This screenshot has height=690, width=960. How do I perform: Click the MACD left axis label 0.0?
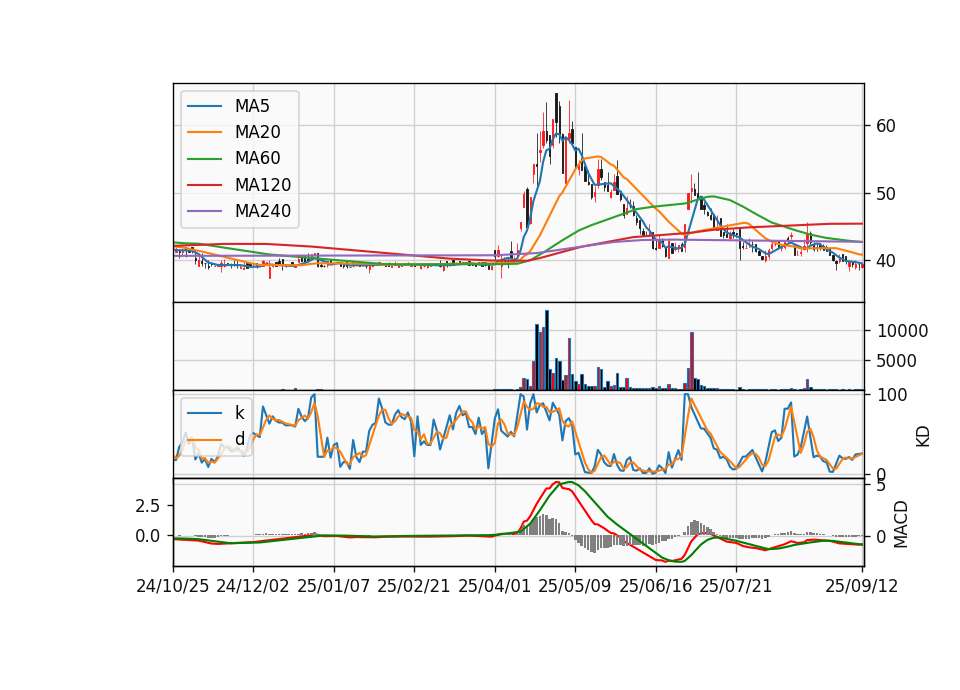coord(148,536)
